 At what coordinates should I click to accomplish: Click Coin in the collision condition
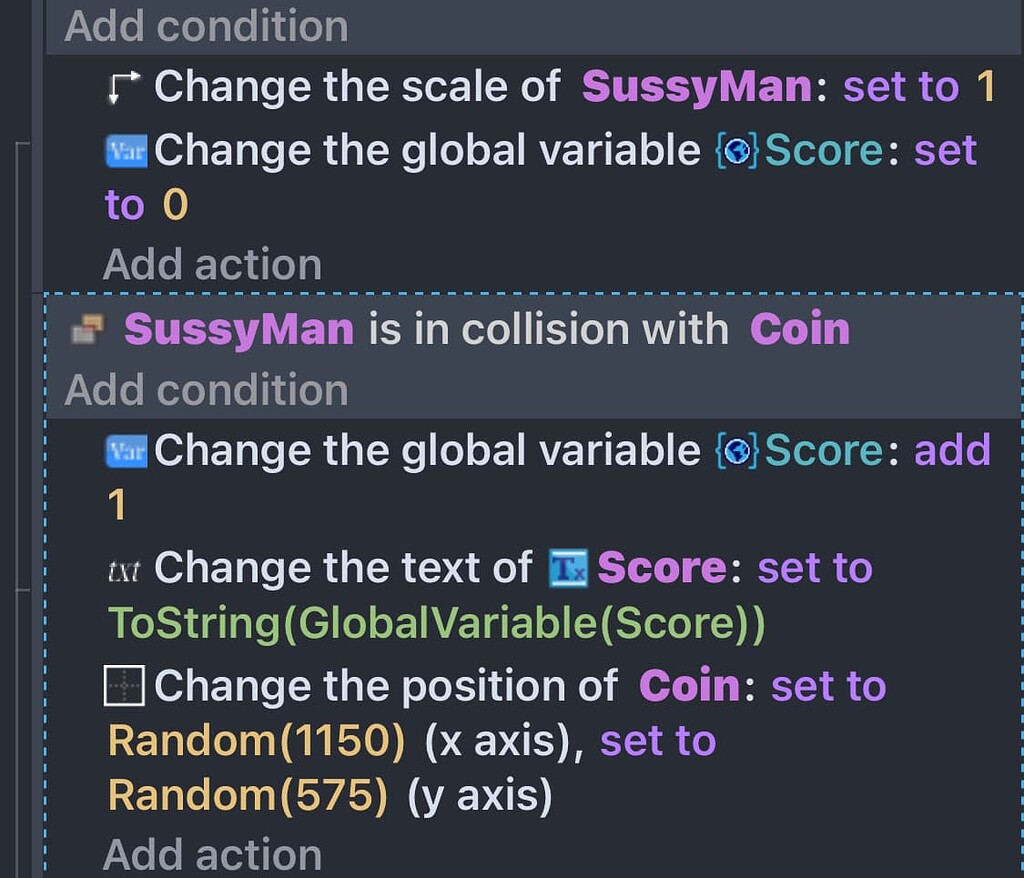(x=800, y=328)
